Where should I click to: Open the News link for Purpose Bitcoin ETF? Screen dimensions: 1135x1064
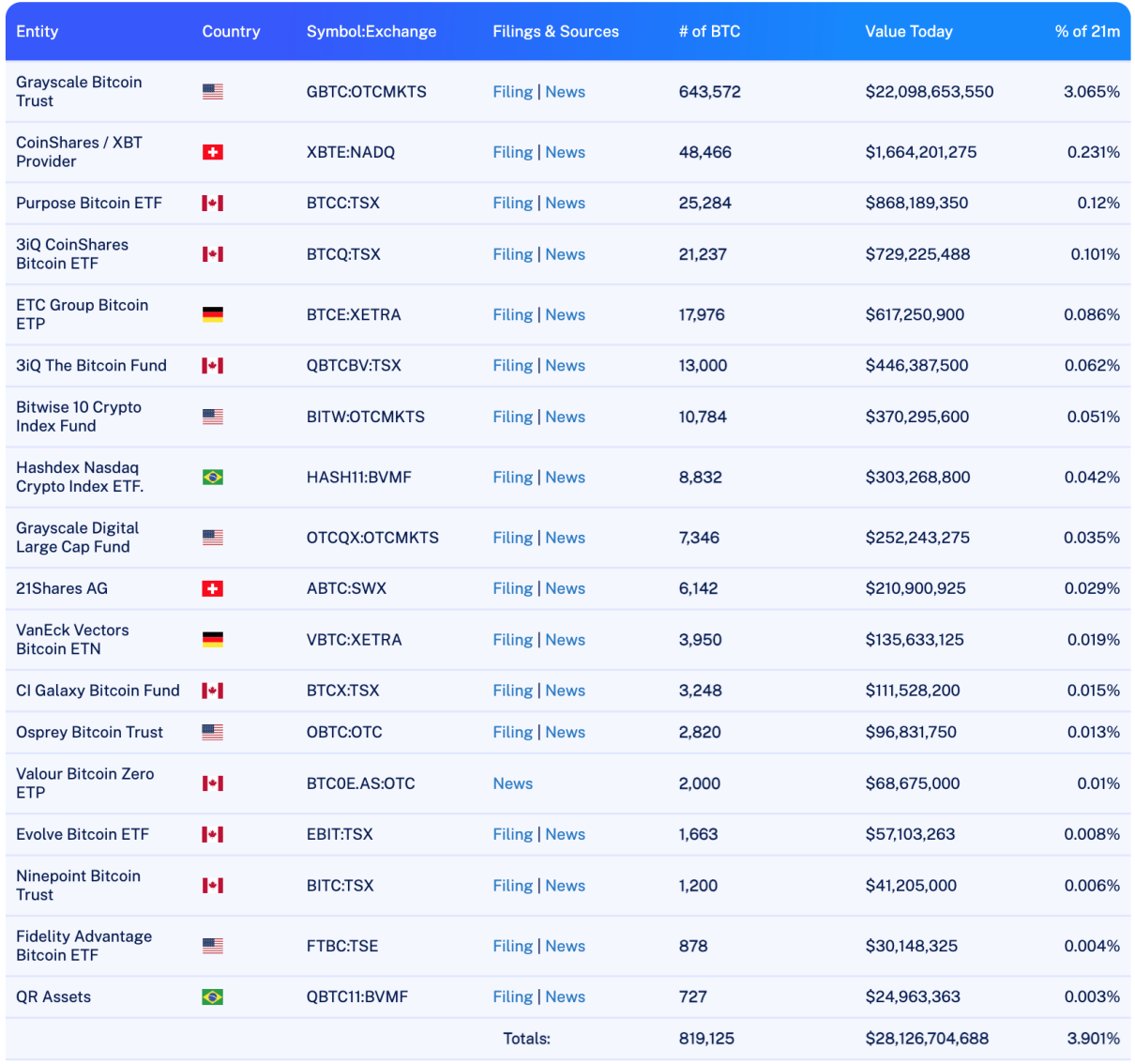point(565,204)
